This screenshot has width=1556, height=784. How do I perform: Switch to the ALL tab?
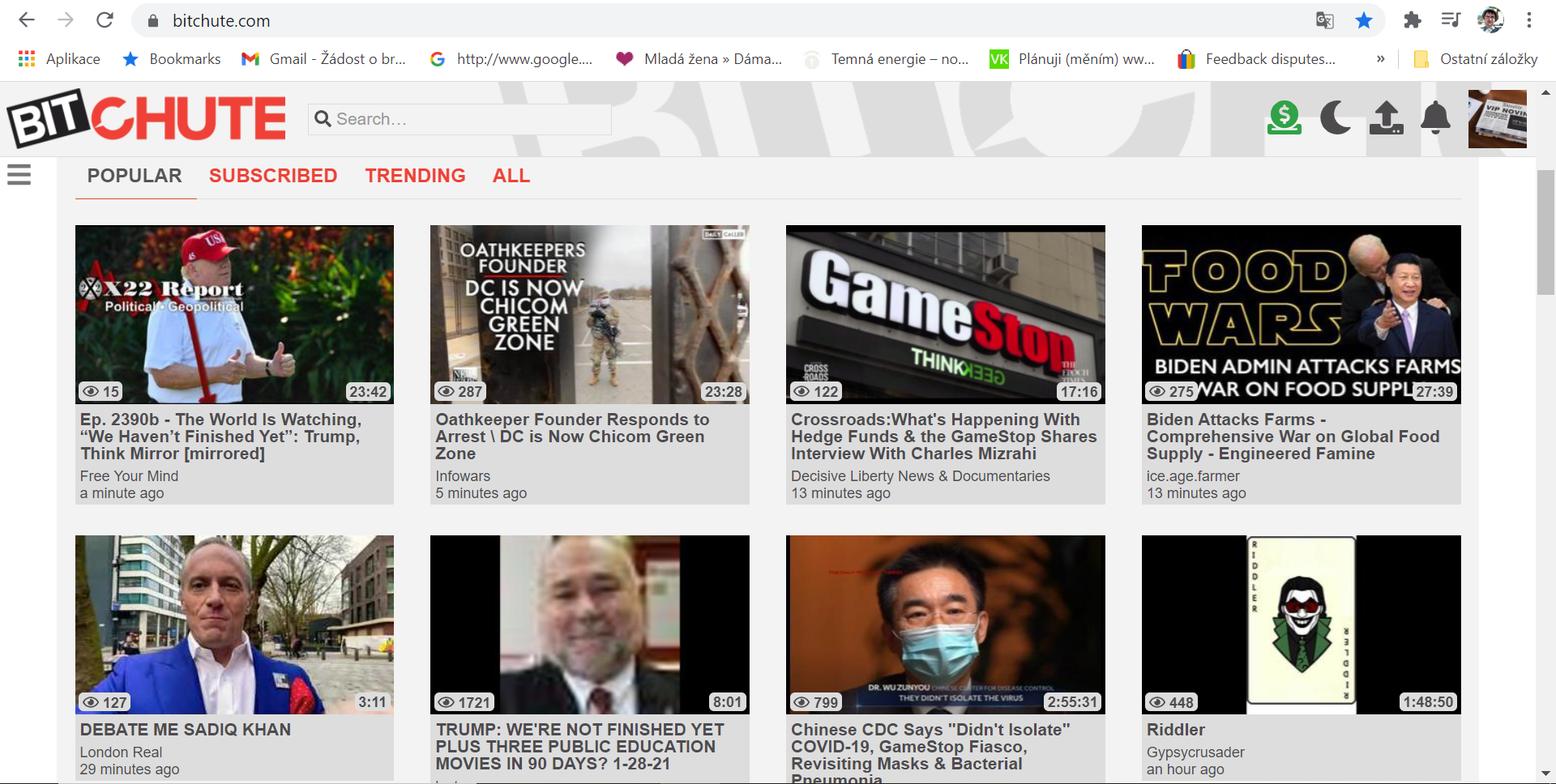[511, 176]
